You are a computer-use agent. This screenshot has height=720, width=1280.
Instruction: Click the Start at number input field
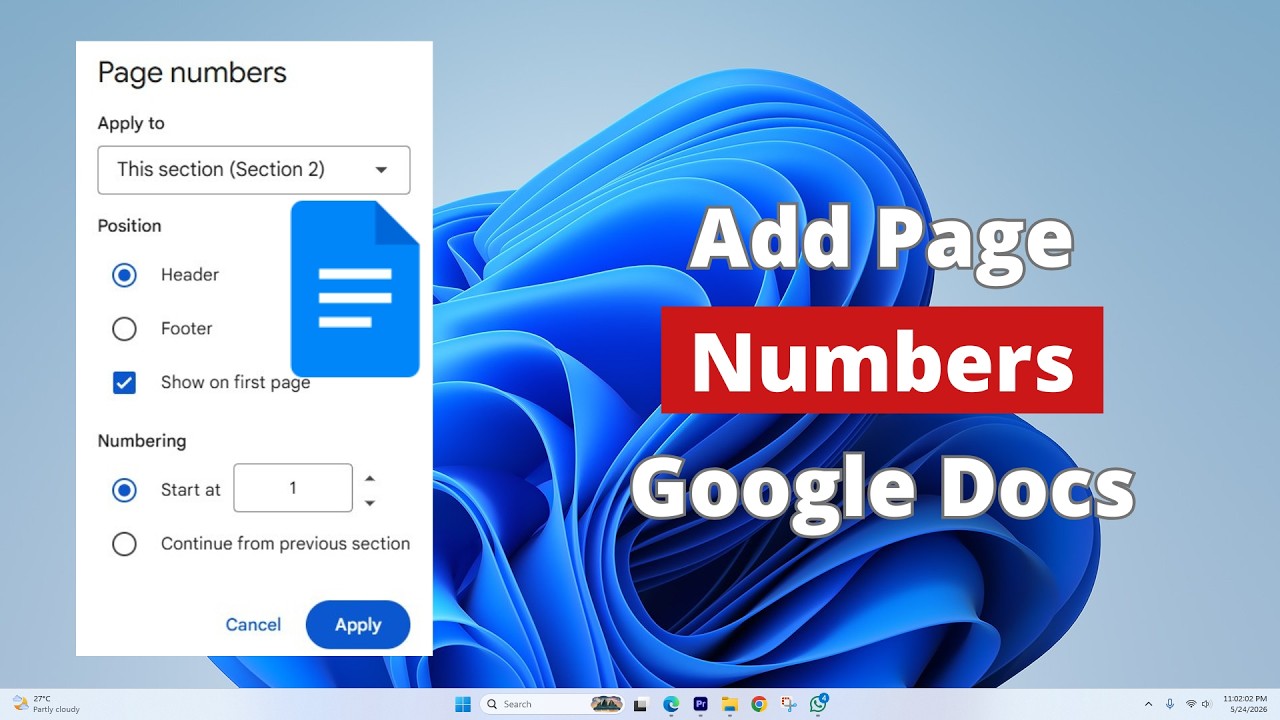pos(293,488)
